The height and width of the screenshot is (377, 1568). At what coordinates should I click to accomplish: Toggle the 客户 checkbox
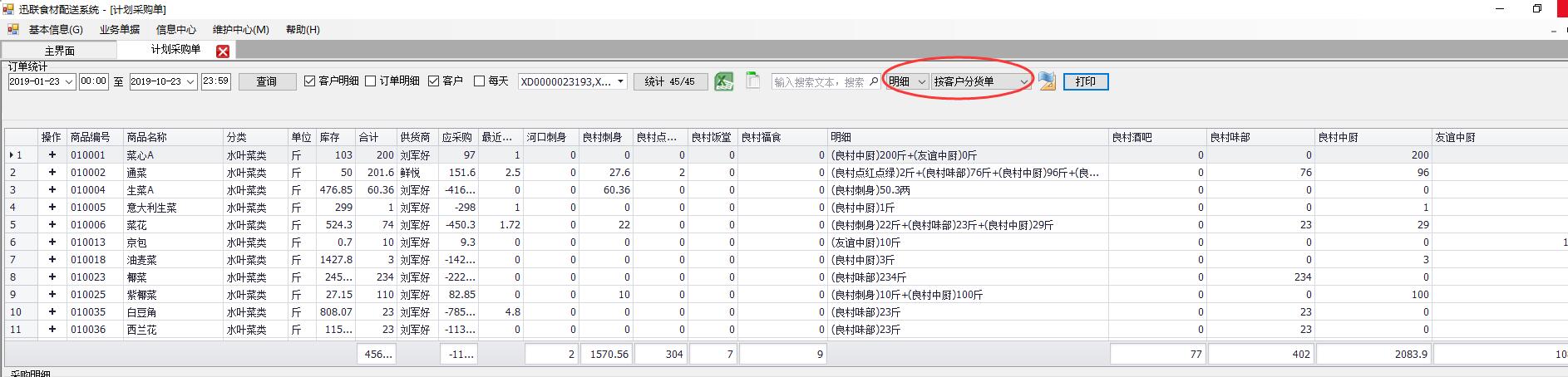pyautogui.click(x=434, y=81)
